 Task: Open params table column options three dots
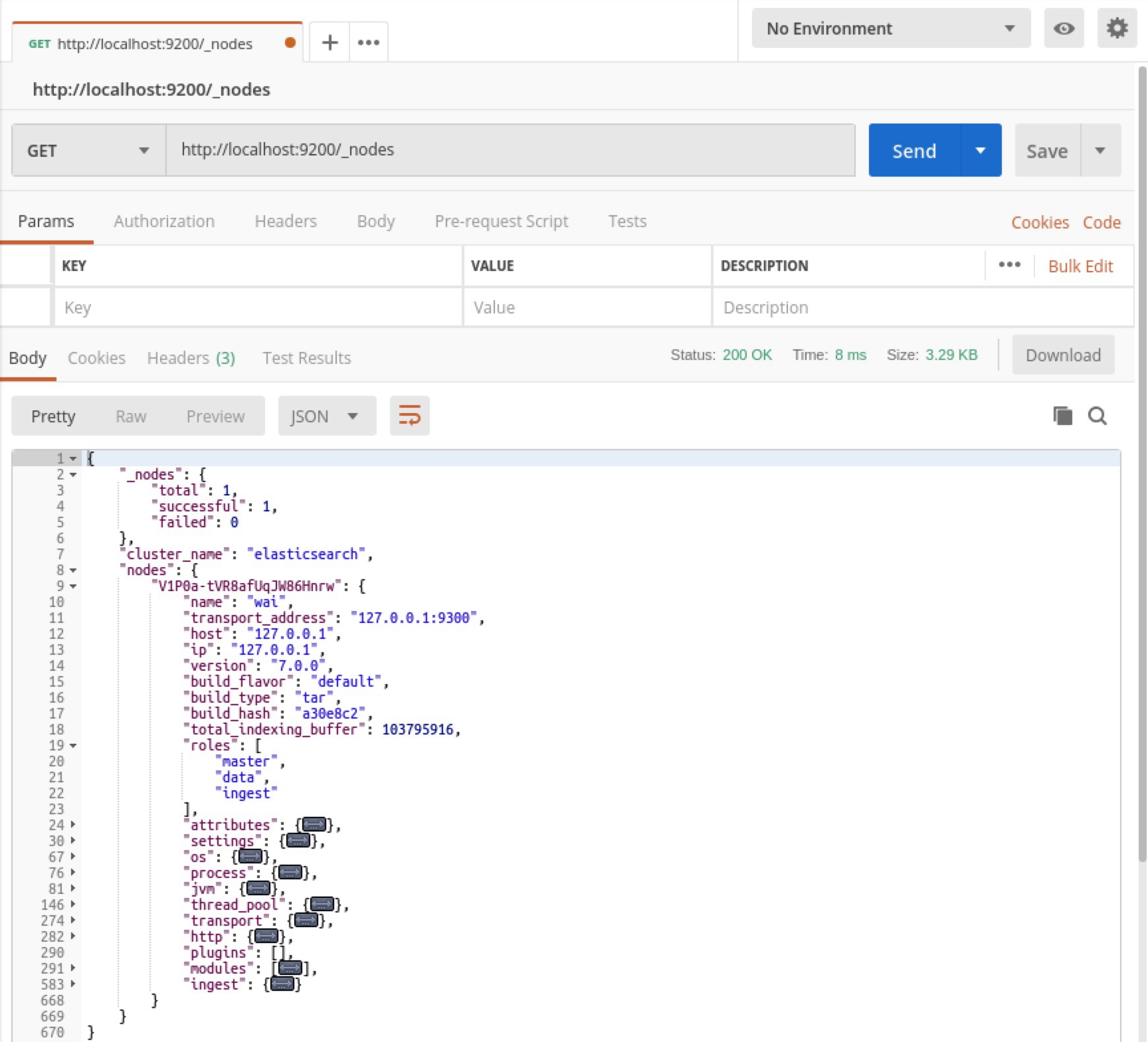pos(1009,265)
